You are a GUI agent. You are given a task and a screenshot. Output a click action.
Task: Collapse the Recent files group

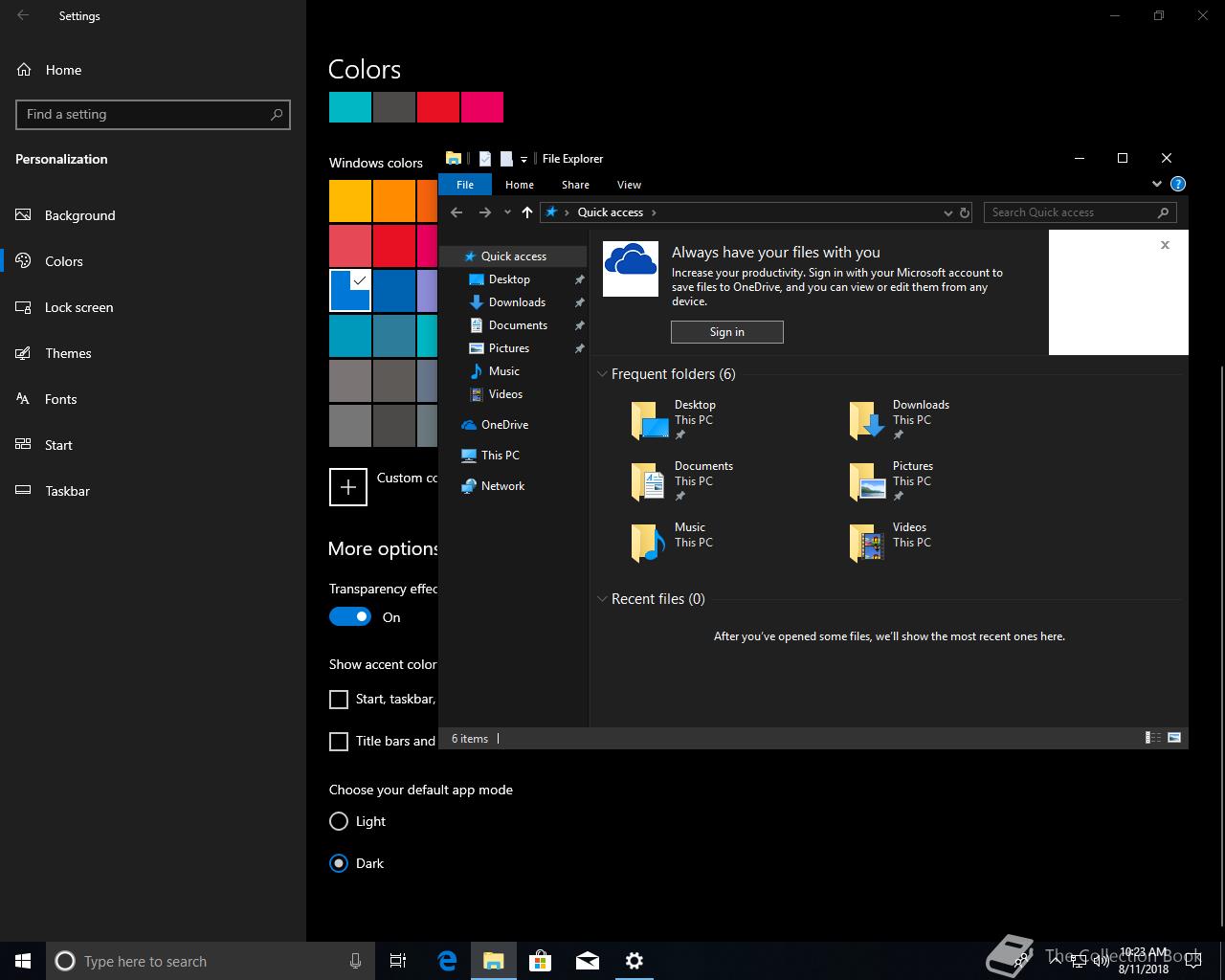point(602,599)
